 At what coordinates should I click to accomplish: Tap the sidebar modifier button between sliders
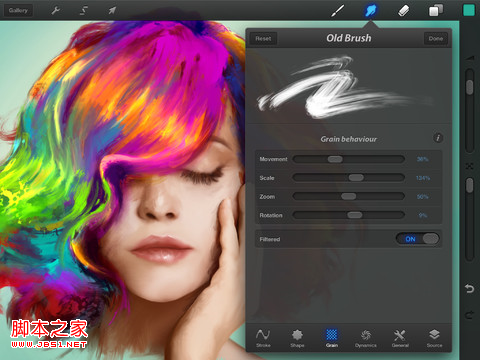pyautogui.click(x=469, y=166)
